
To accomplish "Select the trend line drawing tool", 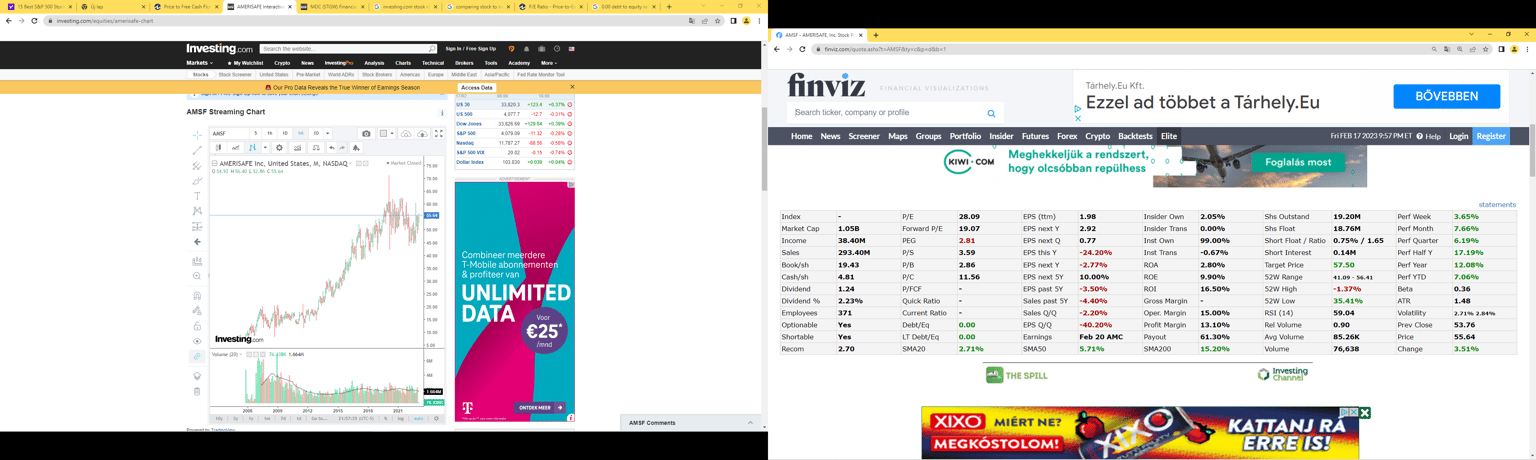I will 197,150.
